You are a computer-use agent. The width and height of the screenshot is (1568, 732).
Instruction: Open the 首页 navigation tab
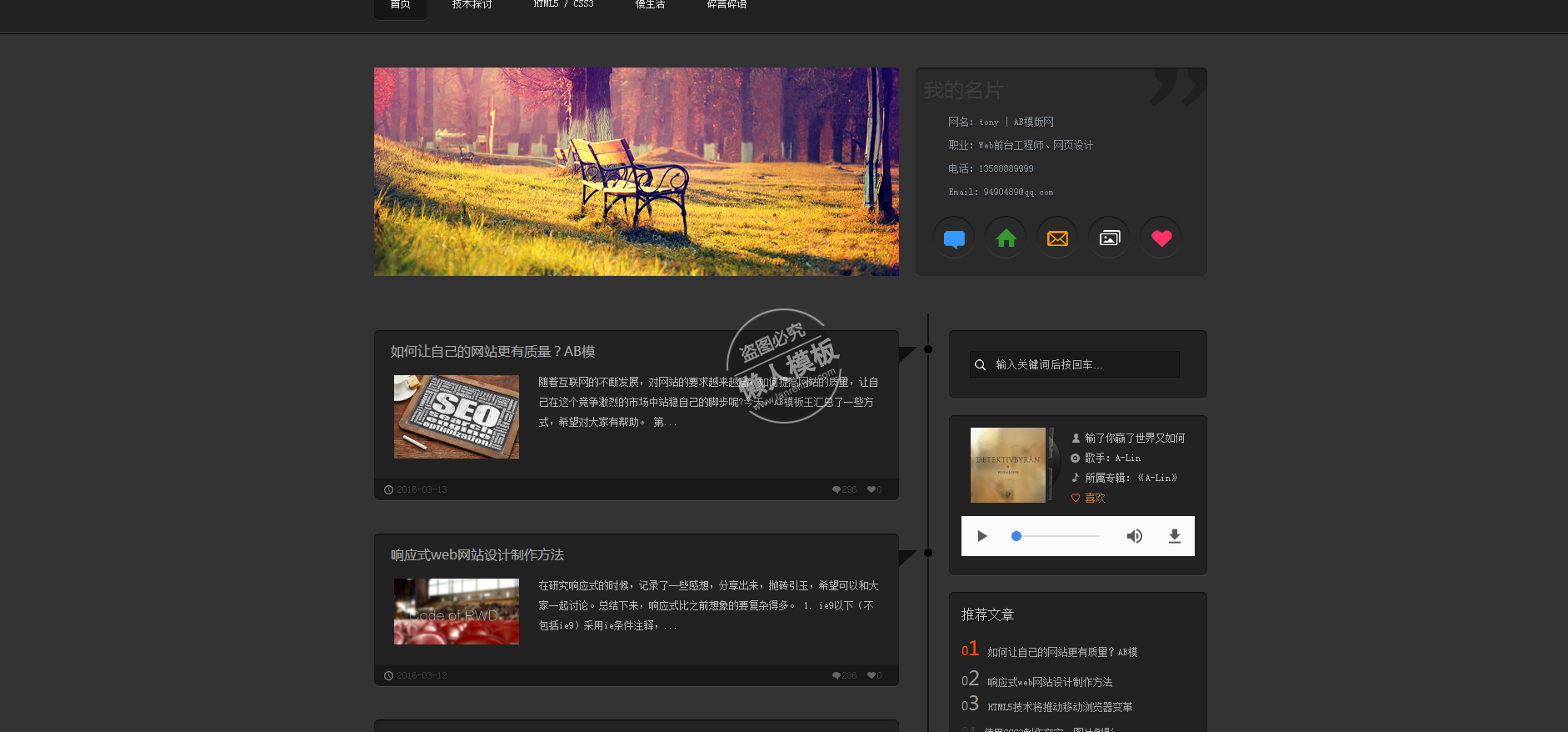tap(401, 5)
